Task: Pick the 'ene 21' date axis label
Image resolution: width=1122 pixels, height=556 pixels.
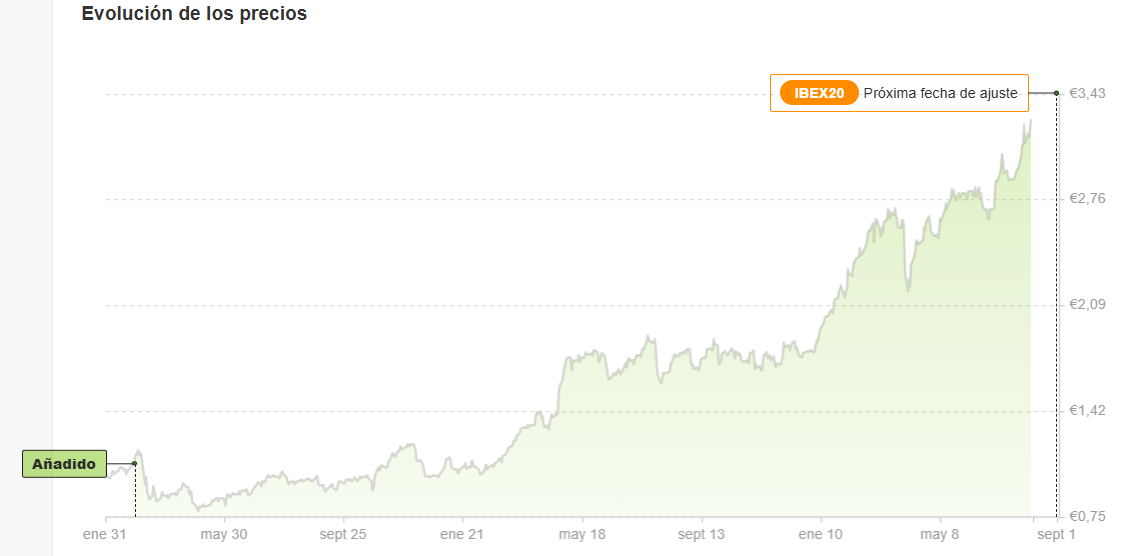Action: coord(462,534)
